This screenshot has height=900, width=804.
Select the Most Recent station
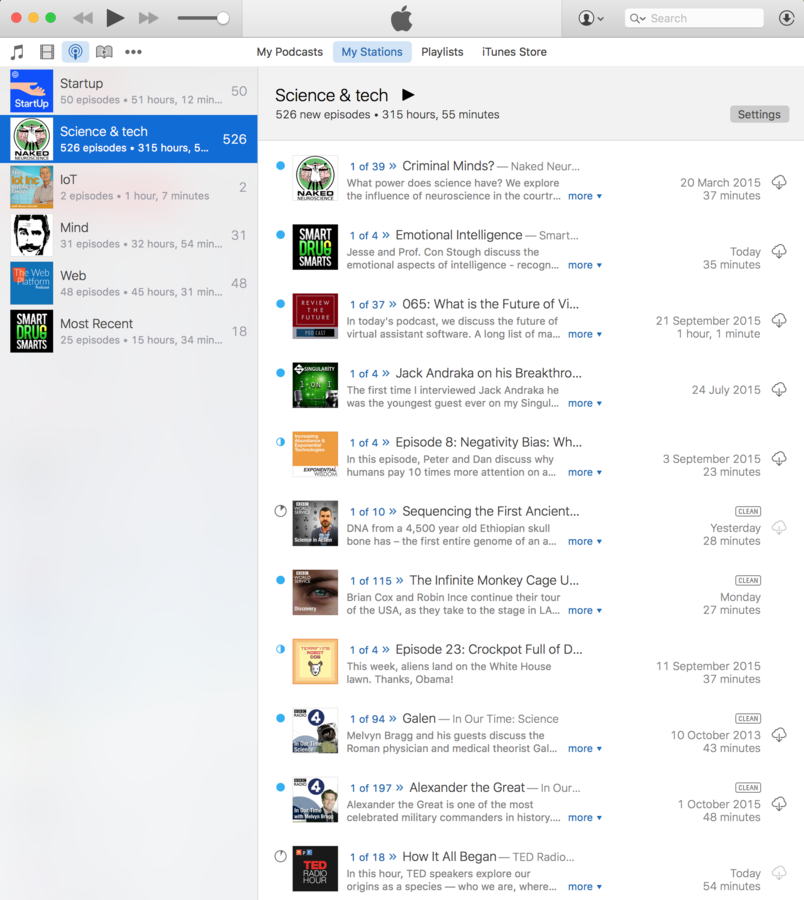129,331
